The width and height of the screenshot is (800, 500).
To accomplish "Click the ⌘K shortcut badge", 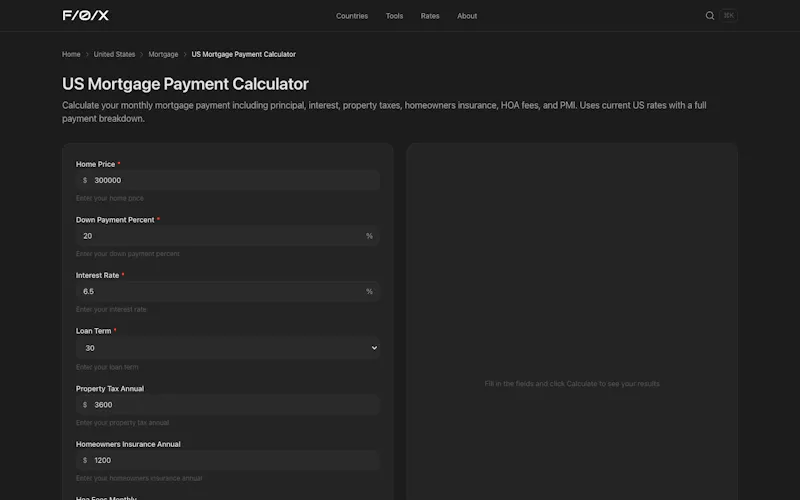I will click(729, 16).
